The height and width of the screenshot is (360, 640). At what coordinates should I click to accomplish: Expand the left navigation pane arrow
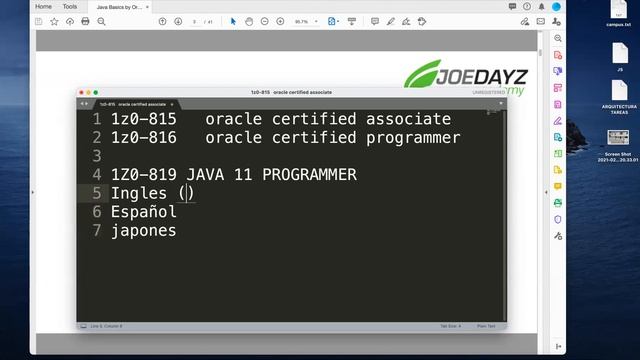pos(33,192)
